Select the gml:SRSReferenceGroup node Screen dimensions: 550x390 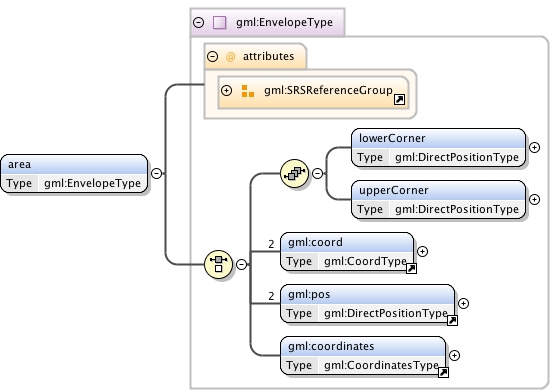[x=313, y=93]
